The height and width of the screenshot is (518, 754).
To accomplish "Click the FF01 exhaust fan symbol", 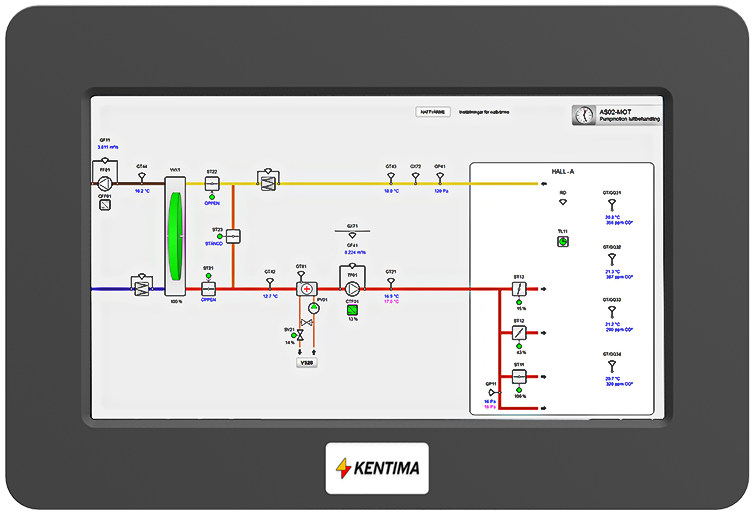I will [x=105, y=183].
